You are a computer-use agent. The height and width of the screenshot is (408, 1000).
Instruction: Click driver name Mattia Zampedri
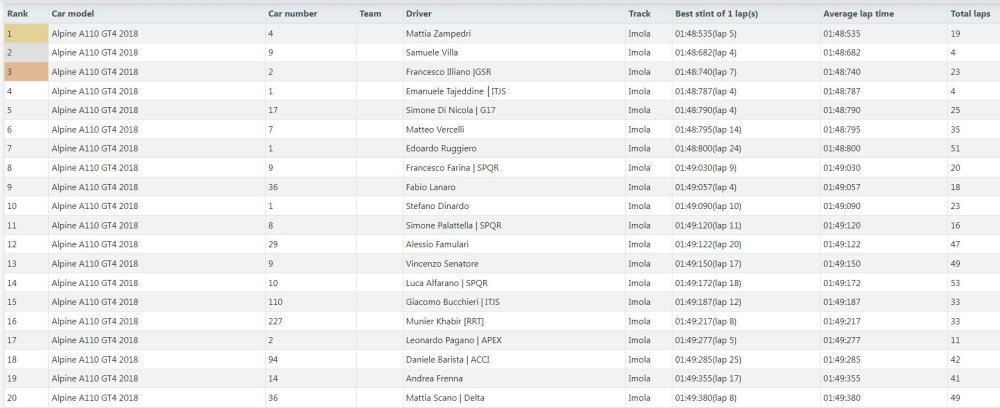(x=438, y=33)
